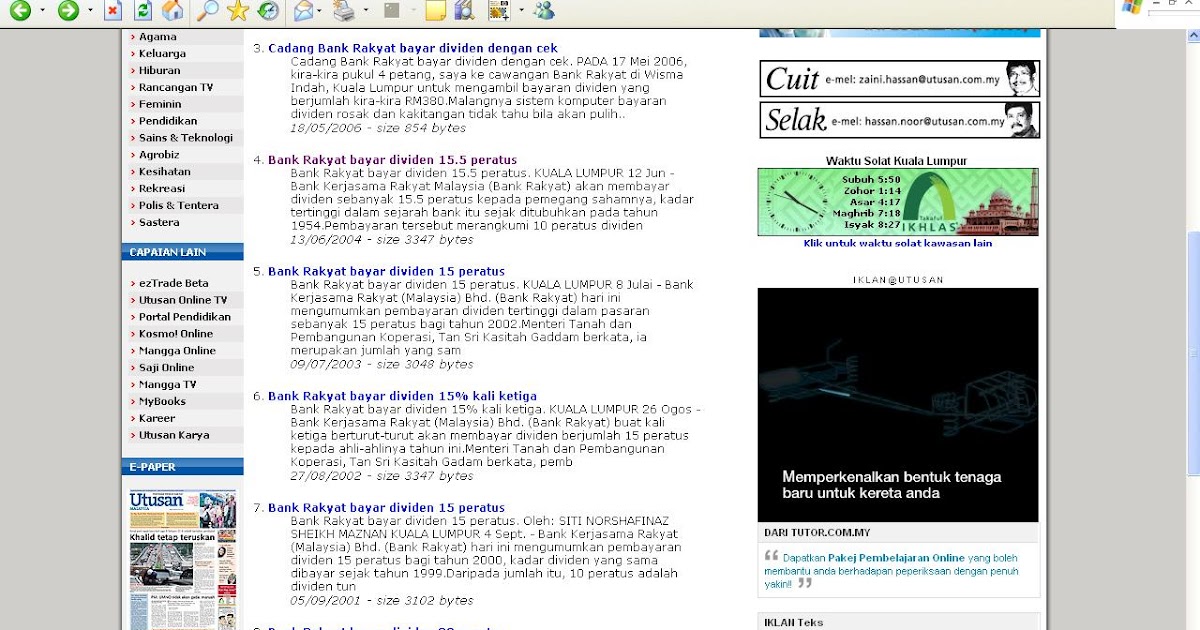Open the Utusan E-Paper front page thumbnail
This screenshot has width=1200, height=630.
pyautogui.click(x=183, y=560)
